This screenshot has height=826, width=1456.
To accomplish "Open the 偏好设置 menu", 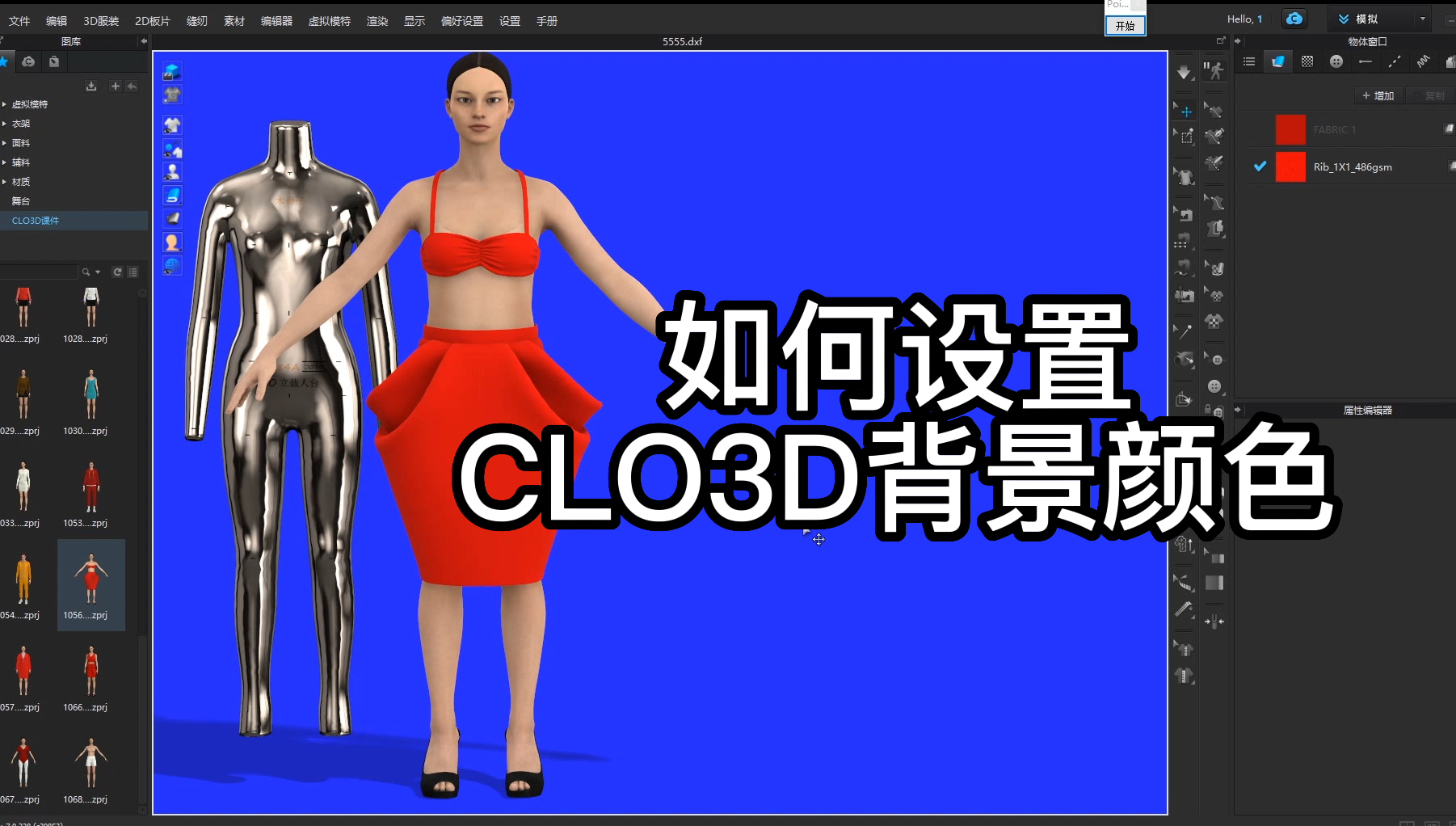I will coord(462,21).
